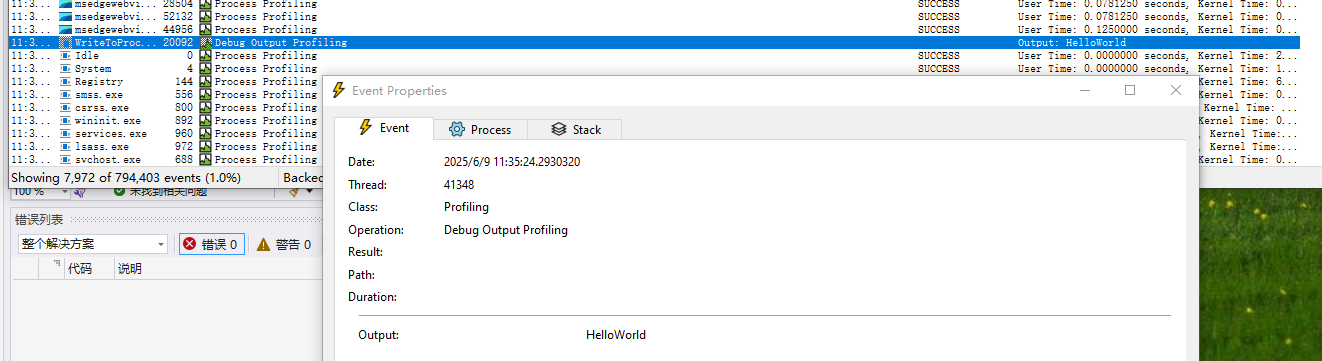This screenshot has height=361, width=1322.
Task: Click the SUCCESS result in the System row
Action: click(938, 69)
